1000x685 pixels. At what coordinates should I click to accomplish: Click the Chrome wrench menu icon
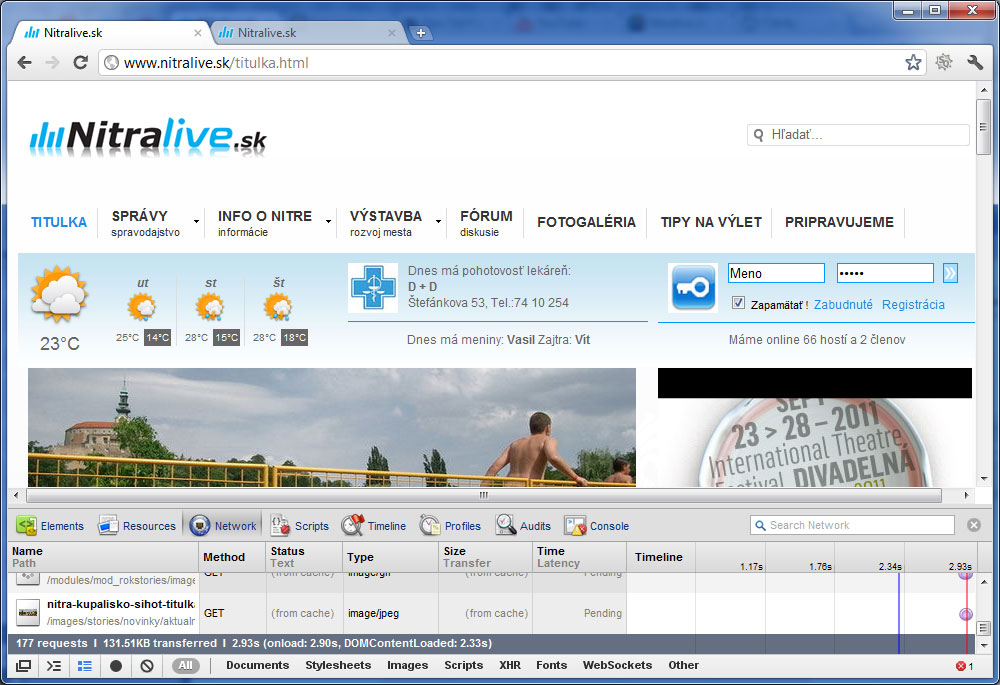pyautogui.click(x=976, y=63)
